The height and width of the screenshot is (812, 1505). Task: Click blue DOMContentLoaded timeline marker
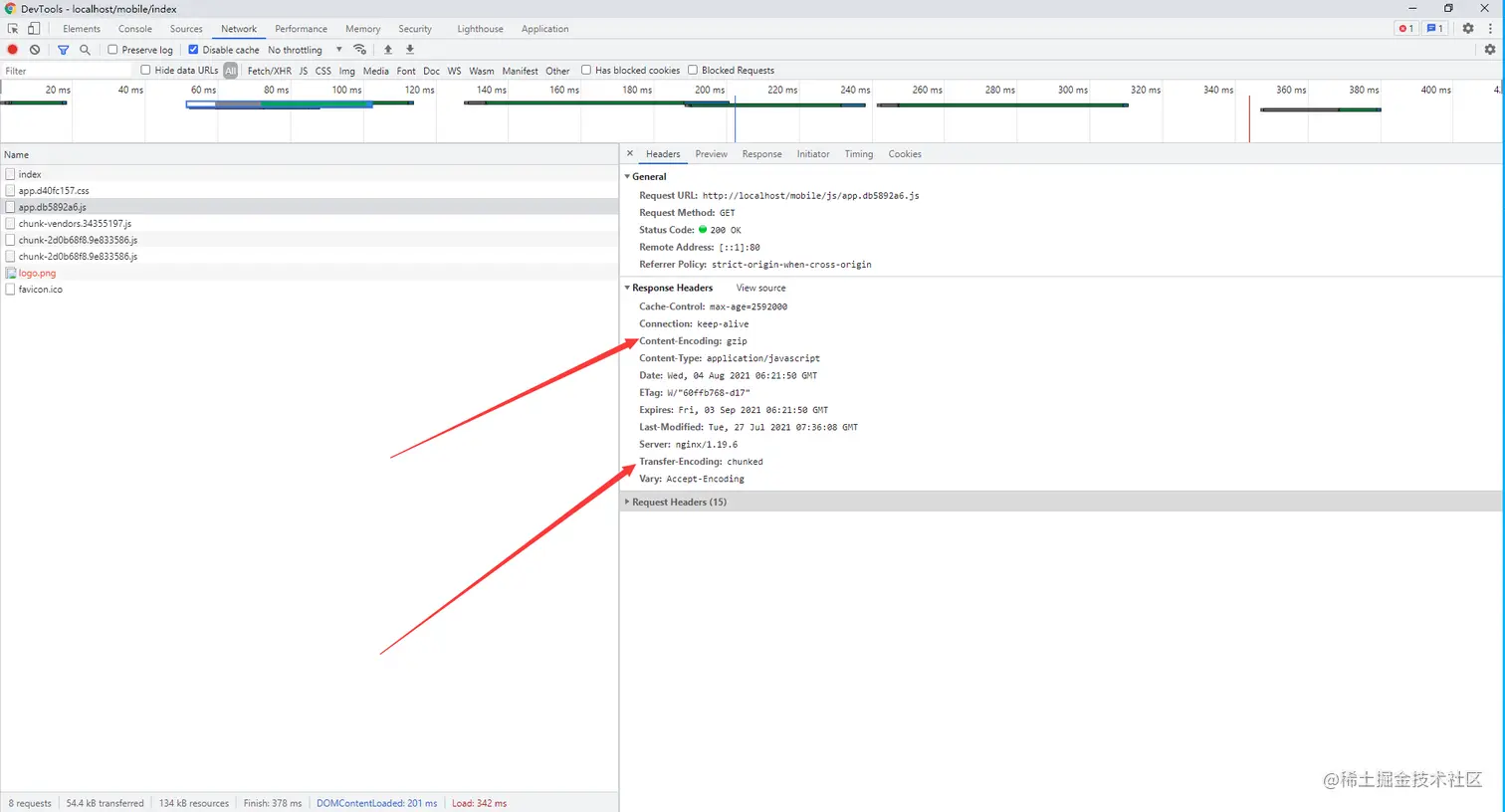(735, 119)
